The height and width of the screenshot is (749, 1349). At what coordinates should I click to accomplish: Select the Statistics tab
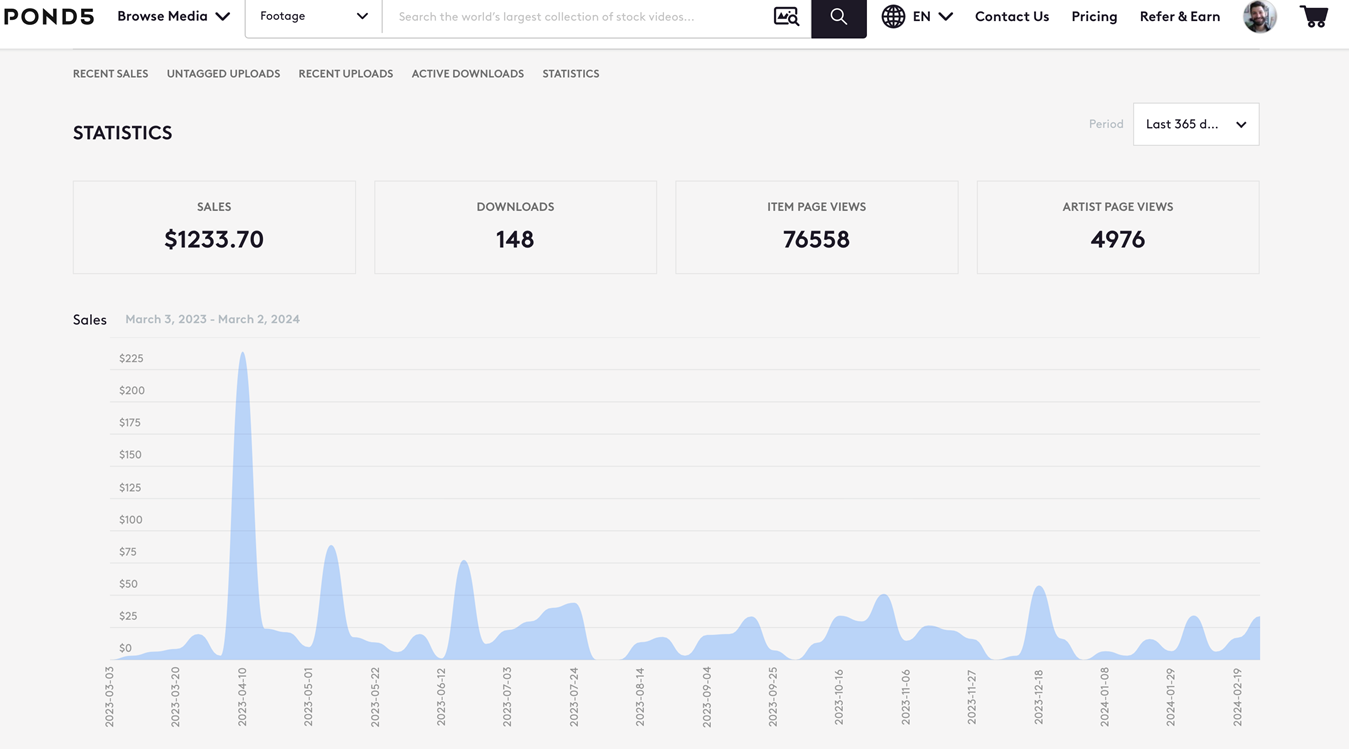570,74
